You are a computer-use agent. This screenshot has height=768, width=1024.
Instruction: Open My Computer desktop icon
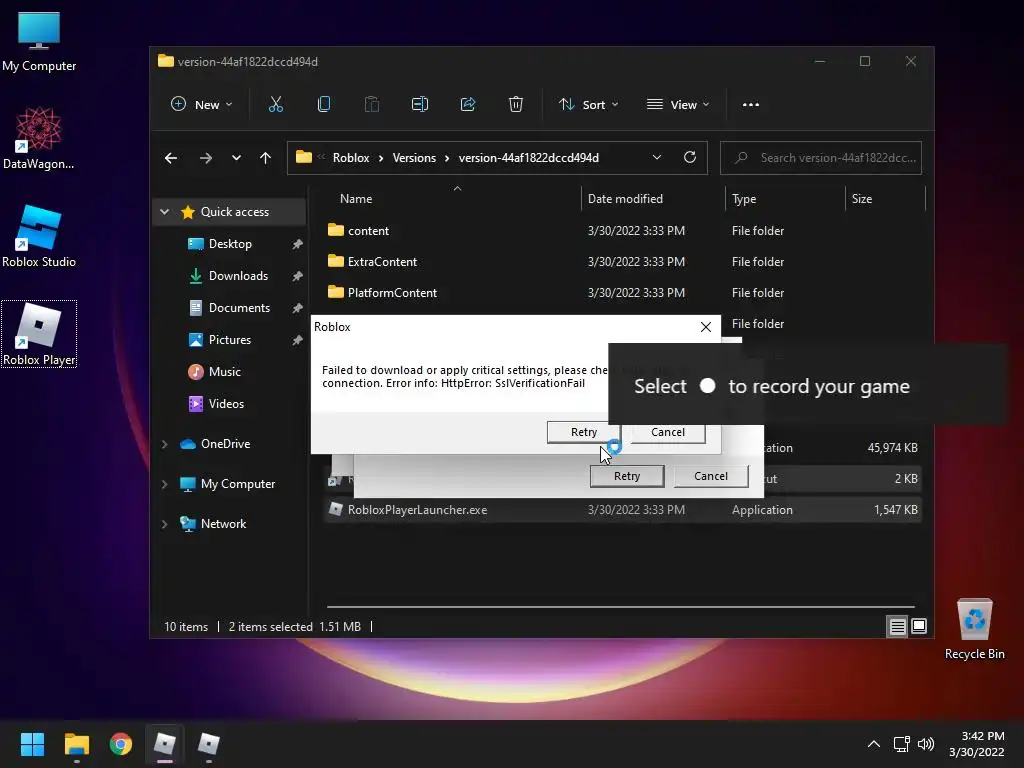coord(39,40)
